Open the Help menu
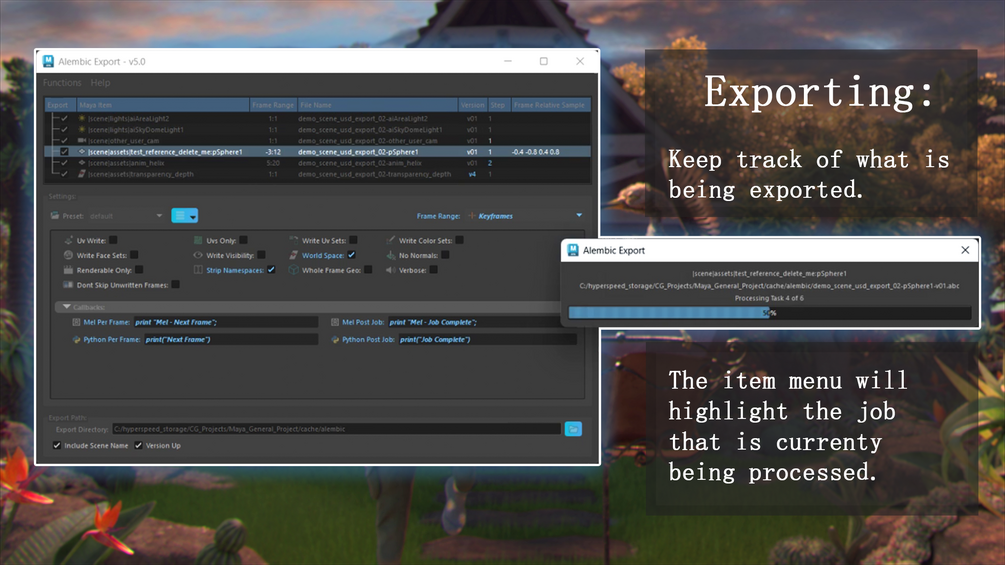 pyautogui.click(x=100, y=83)
